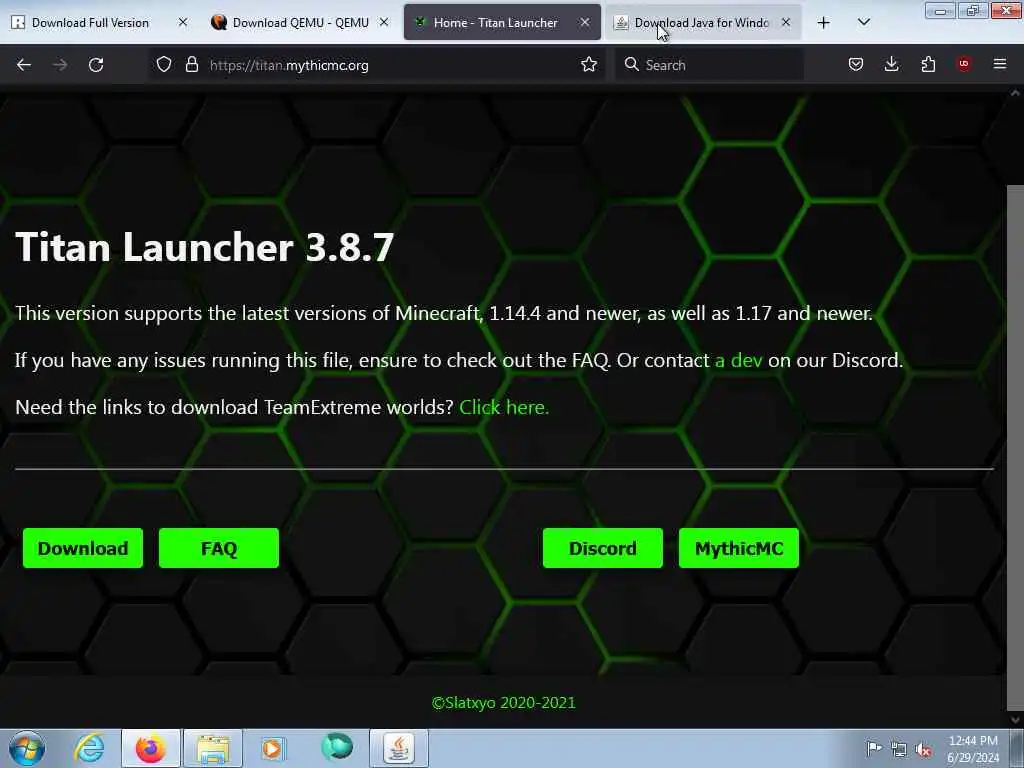Click the forward navigation arrow
Image resolution: width=1024 pixels, height=768 pixels.
pyautogui.click(x=60, y=65)
